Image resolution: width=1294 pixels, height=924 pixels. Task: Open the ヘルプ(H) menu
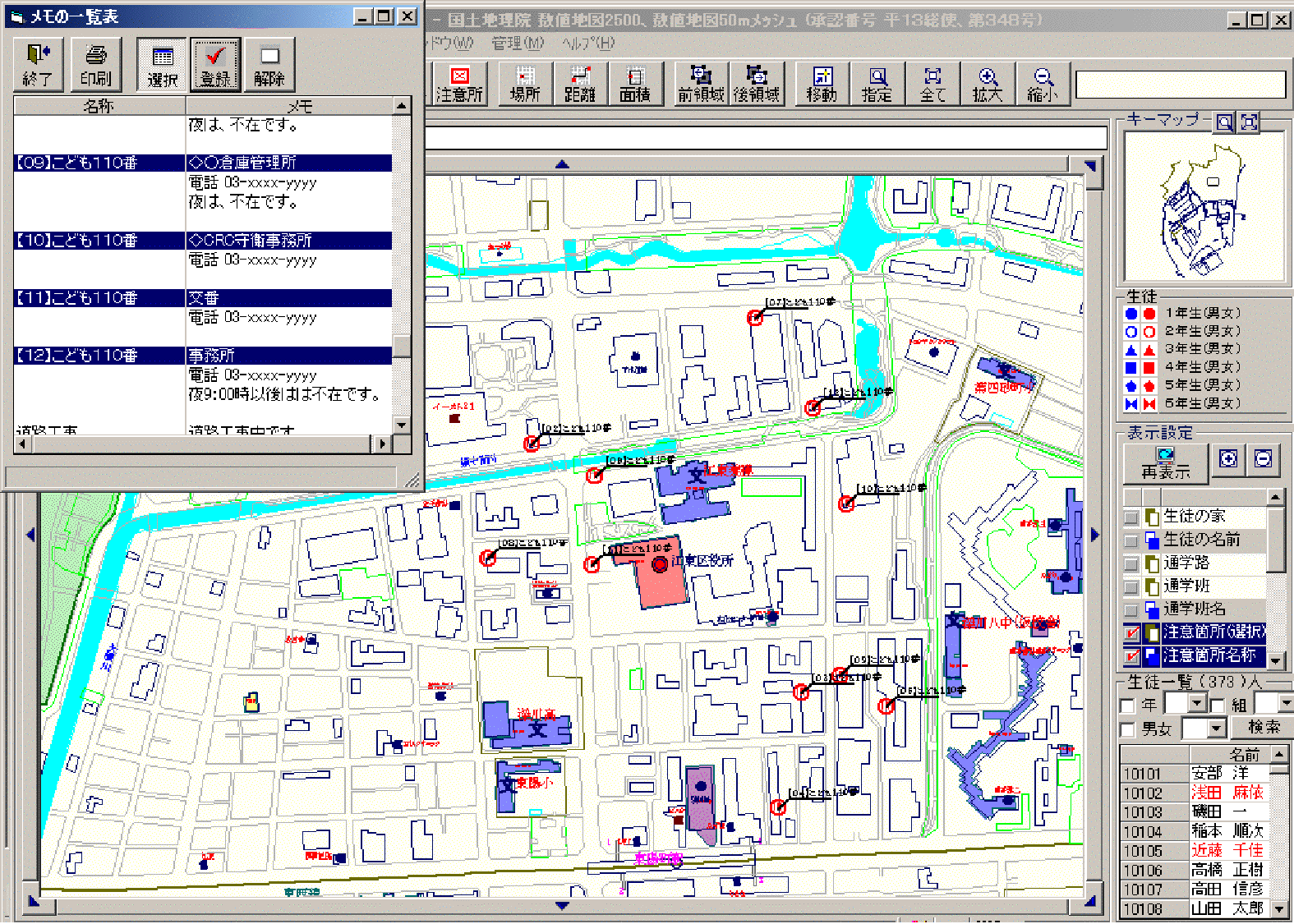pos(587,43)
